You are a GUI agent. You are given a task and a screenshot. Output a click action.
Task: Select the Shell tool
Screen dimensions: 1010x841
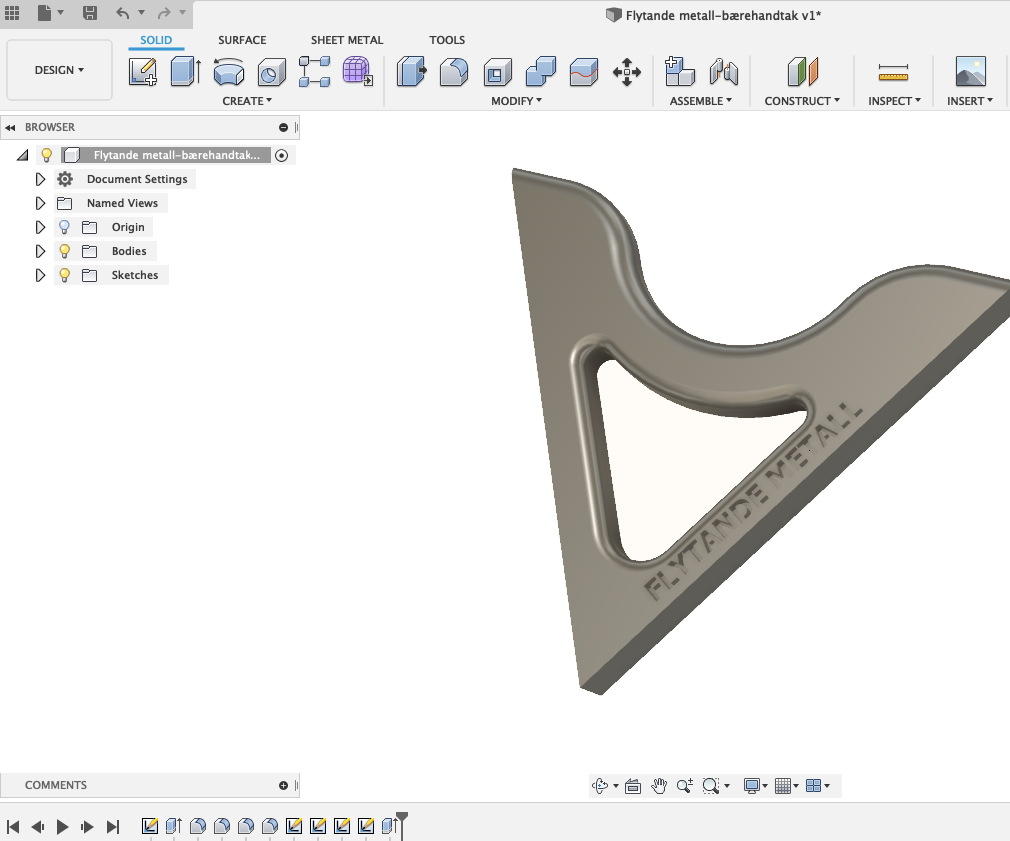click(x=497, y=71)
